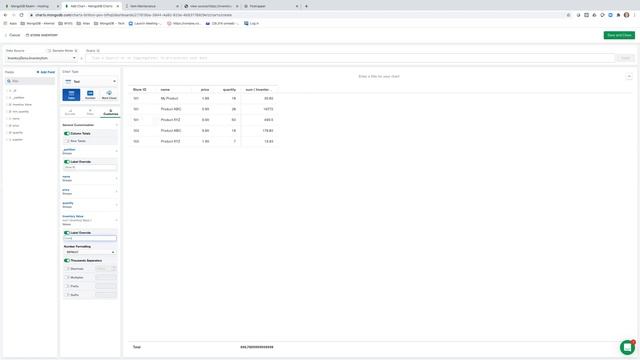Click the My Product cell in table
This screenshot has width=640, height=360.
pos(169,98)
